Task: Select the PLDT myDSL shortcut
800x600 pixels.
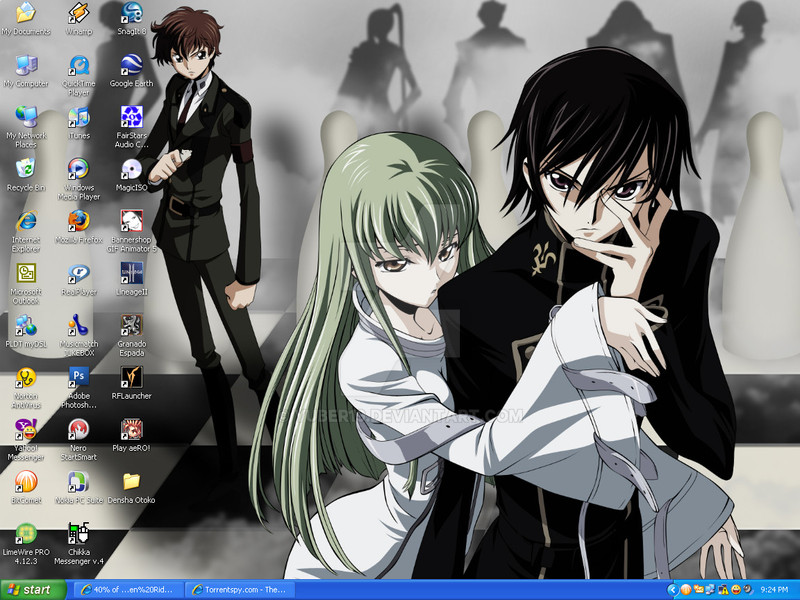Action: click(26, 332)
